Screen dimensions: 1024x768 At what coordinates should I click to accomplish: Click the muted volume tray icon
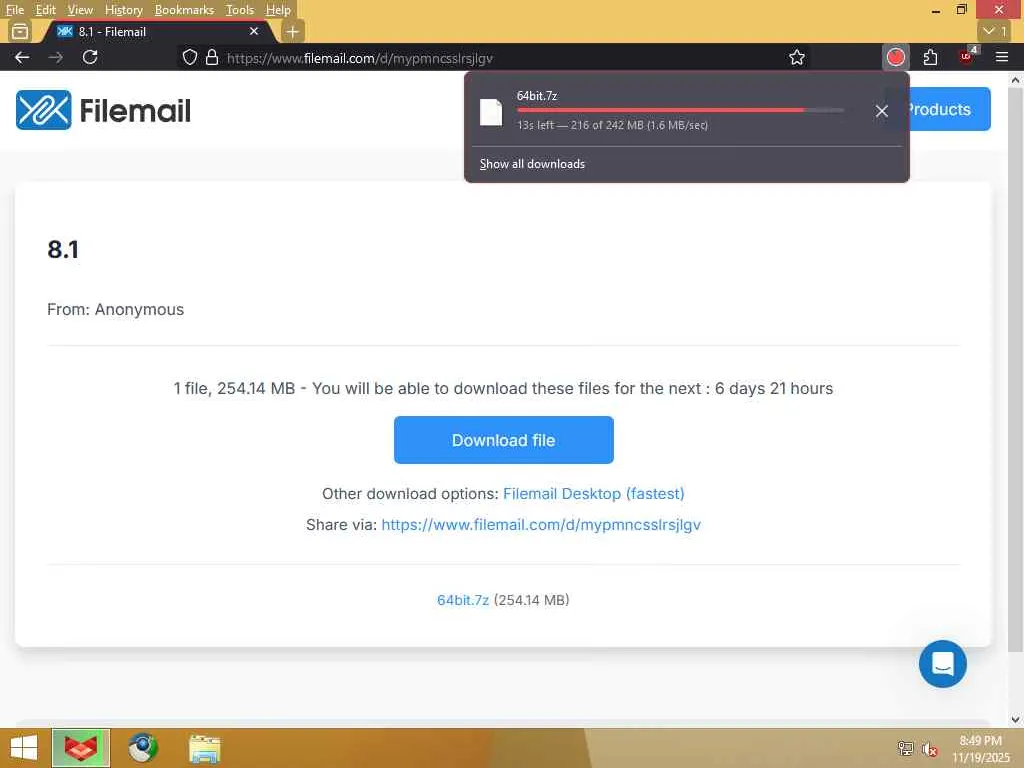tap(929, 749)
